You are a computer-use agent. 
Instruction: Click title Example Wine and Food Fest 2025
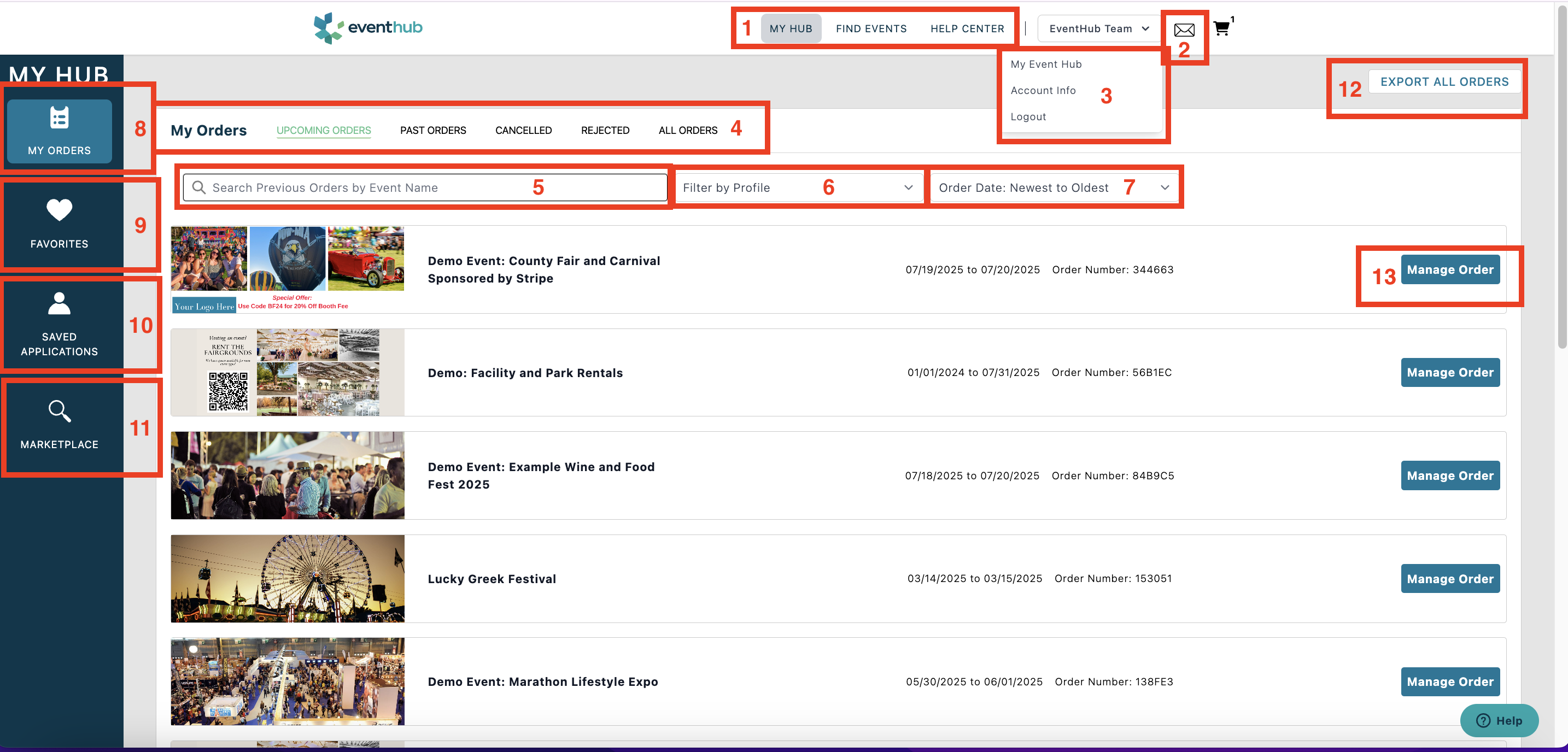(541, 476)
